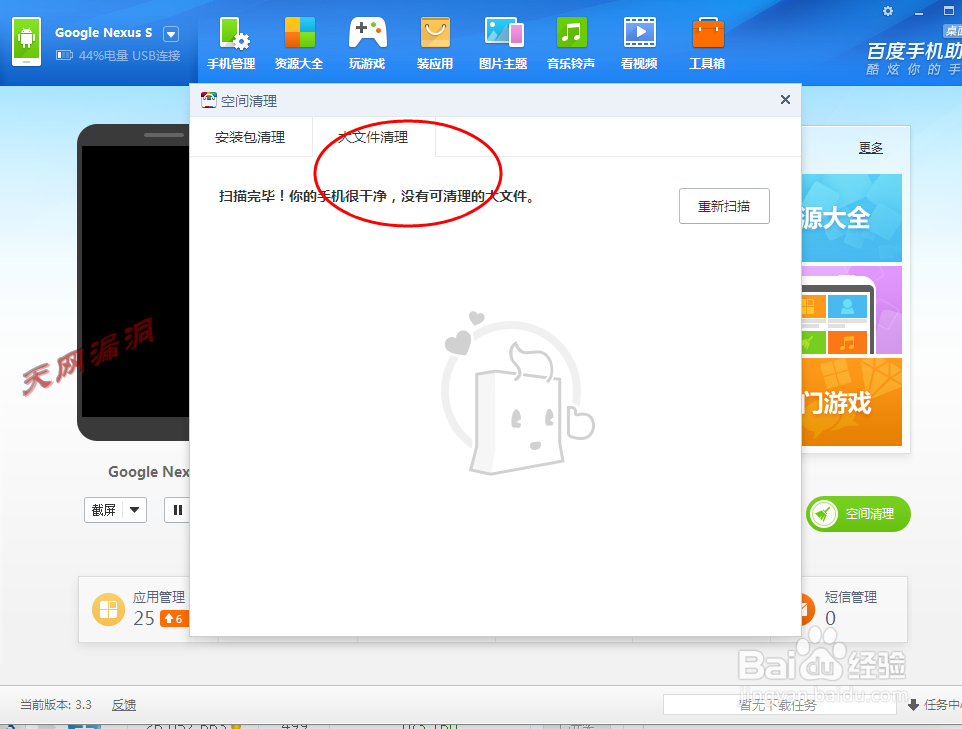Open 看视频 video section
This screenshot has width=962, height=729.
coord(638,42)
